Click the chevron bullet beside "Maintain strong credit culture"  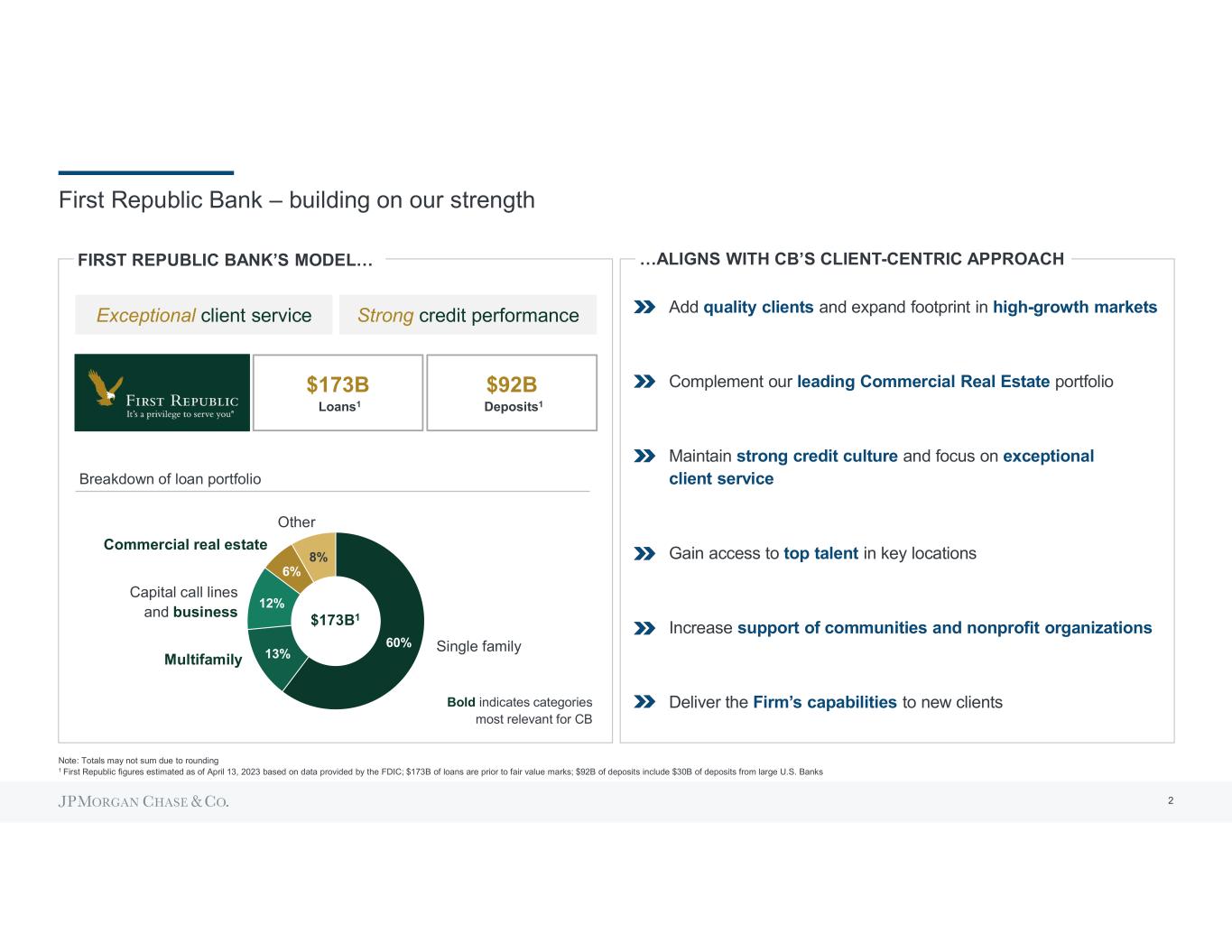(x=644, y=457)
